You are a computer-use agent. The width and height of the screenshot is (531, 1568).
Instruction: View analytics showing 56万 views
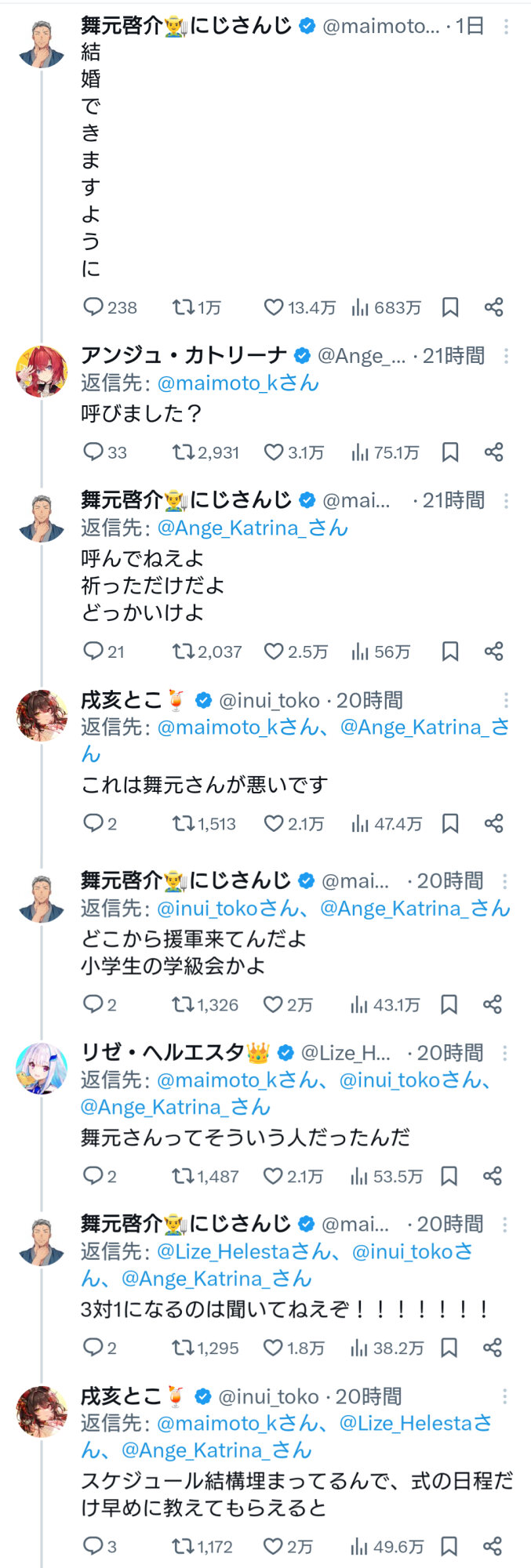tap(381, 652)
